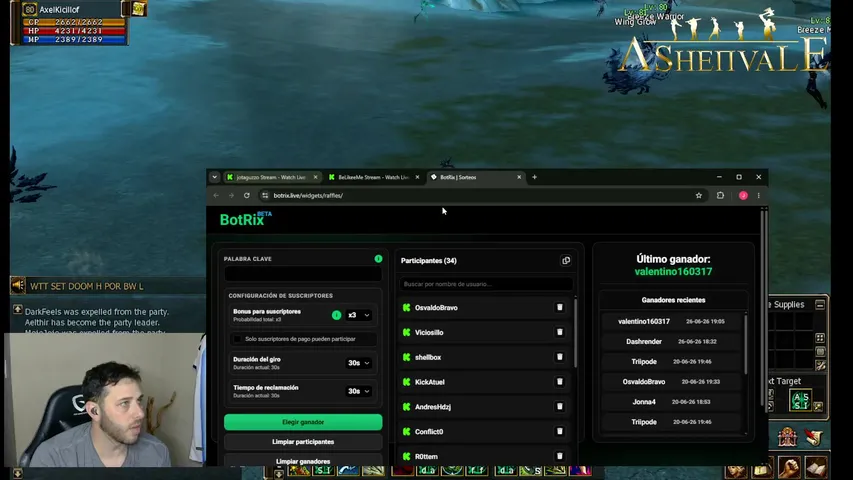Copy the participants list with copy icon
This screenshot has height=480, width=853.
[x=566, y=261]
